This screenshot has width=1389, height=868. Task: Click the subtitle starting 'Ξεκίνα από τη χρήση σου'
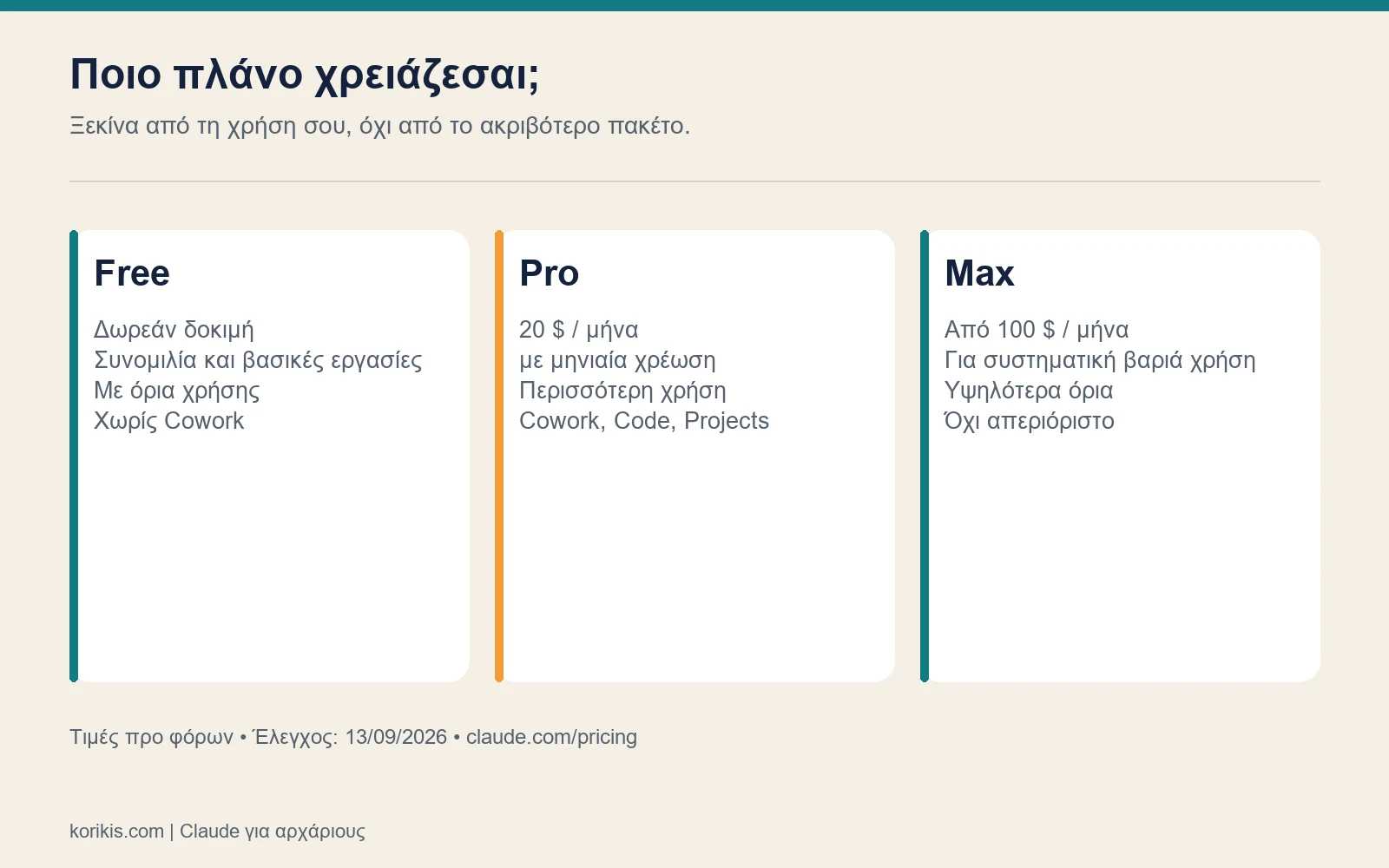point(379,126)
